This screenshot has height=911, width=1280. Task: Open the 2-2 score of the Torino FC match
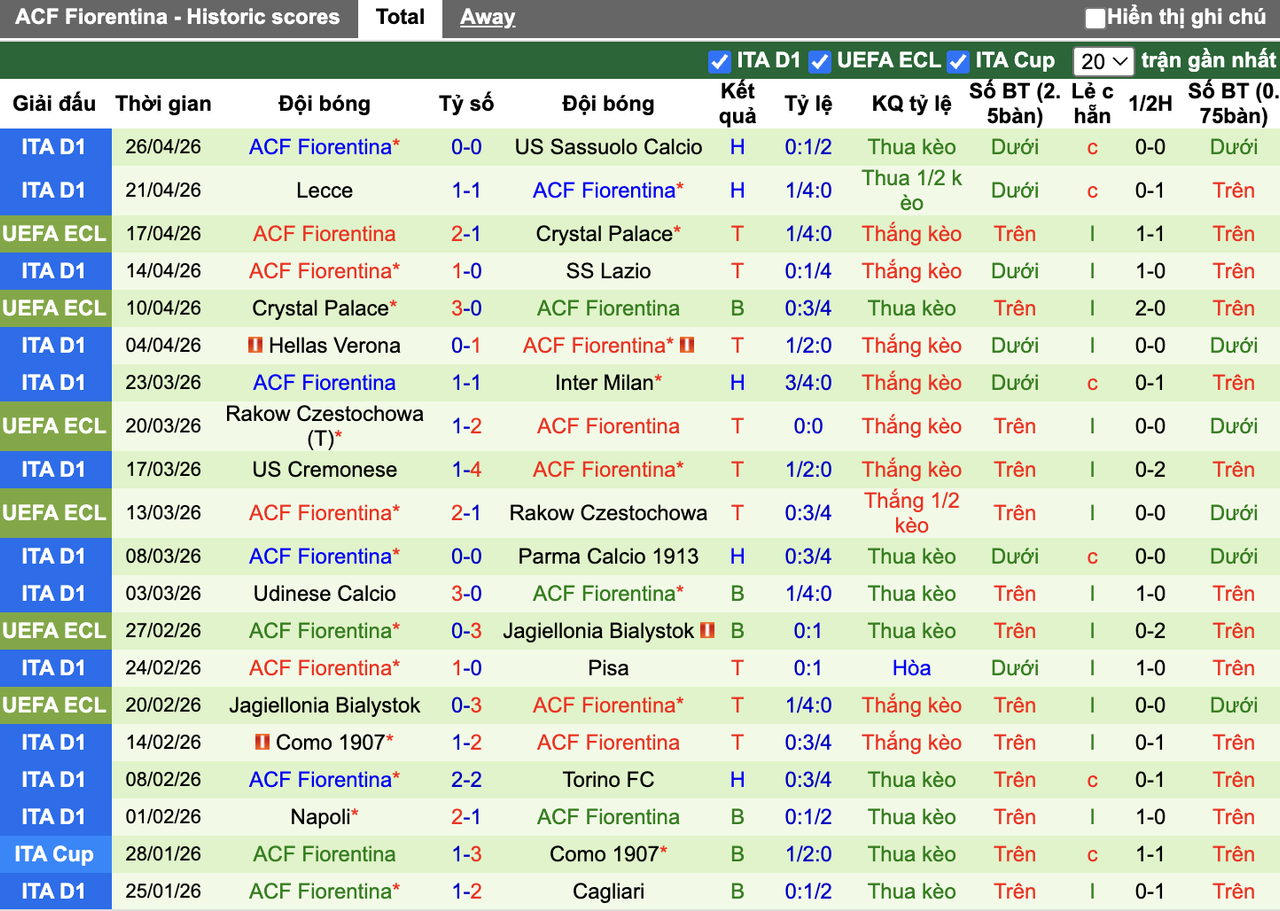[466, 780]
